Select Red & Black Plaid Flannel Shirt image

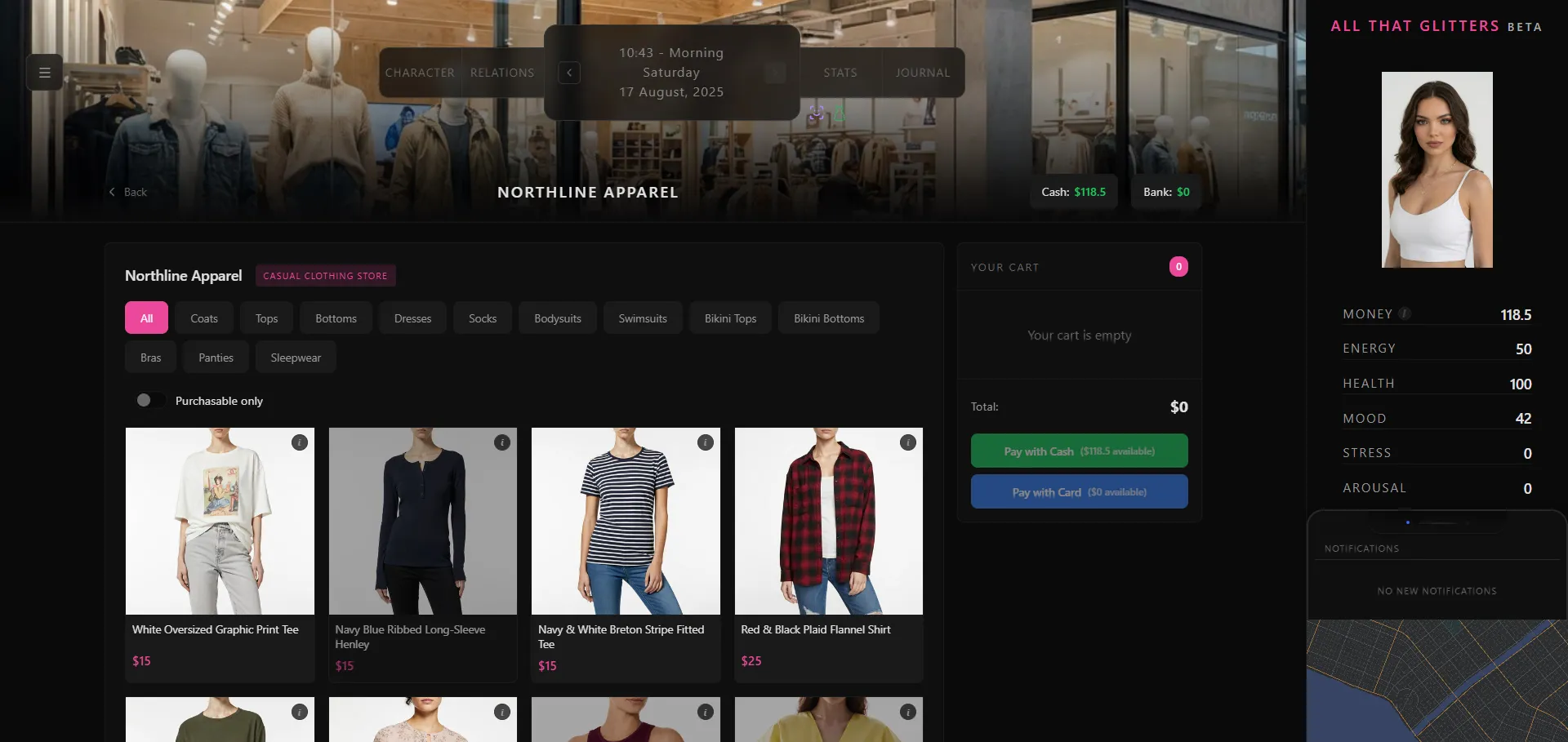coord(829,521)
